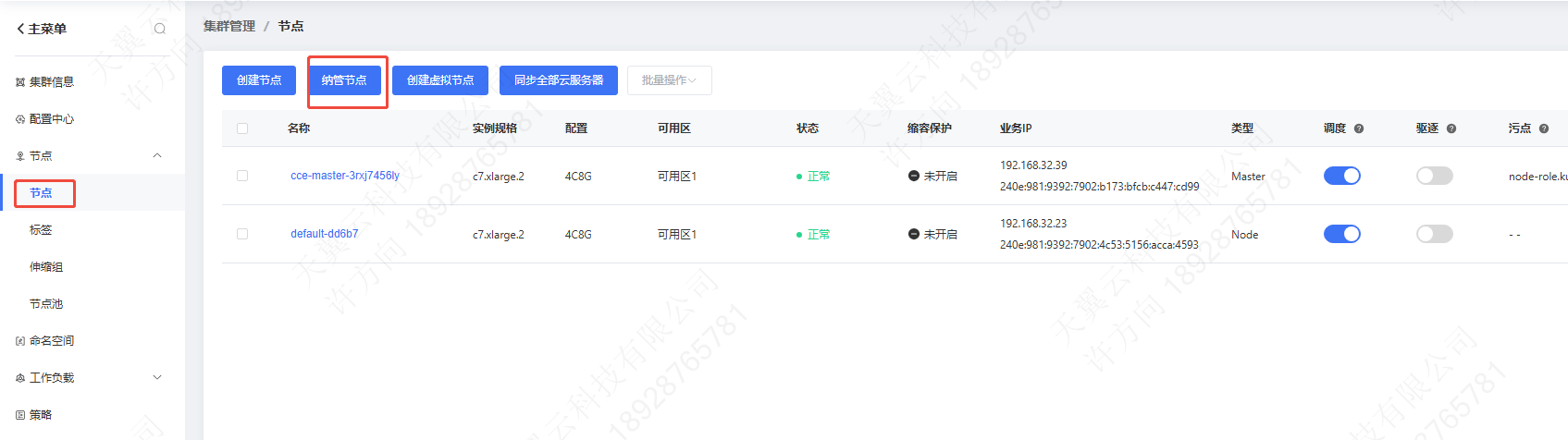Open 命名空间 in sidebar

pos(52,341)
